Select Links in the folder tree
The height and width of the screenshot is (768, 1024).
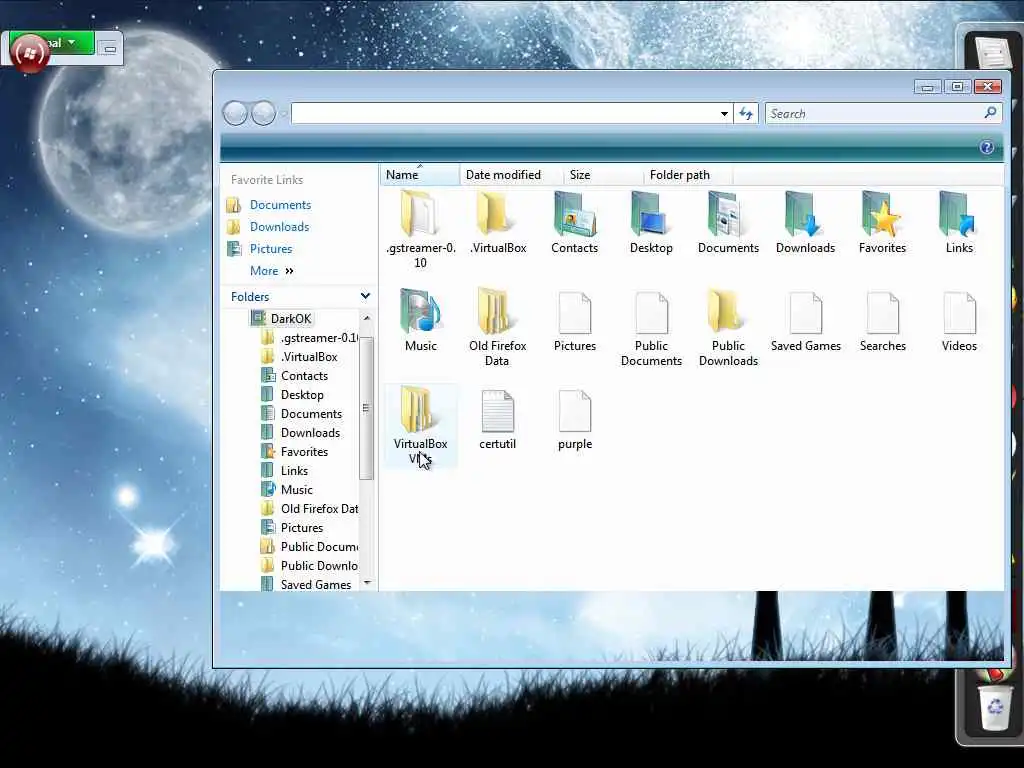[294, 470]
